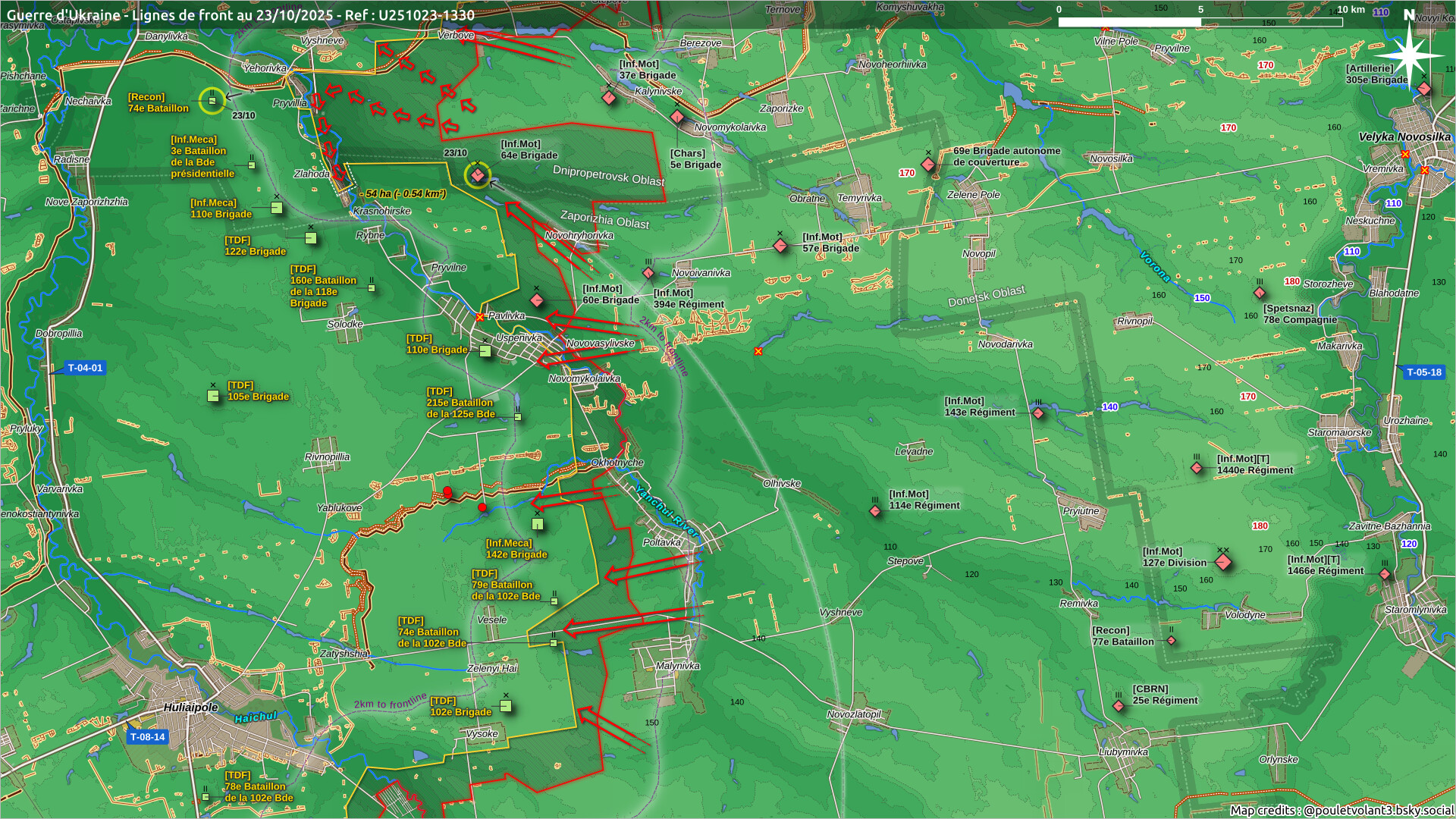The width and height of the screenshot is (1456, 819).
Task: Click the 142e Brigade green unit square
Action: pyautogui.click(x=538, y=524)
